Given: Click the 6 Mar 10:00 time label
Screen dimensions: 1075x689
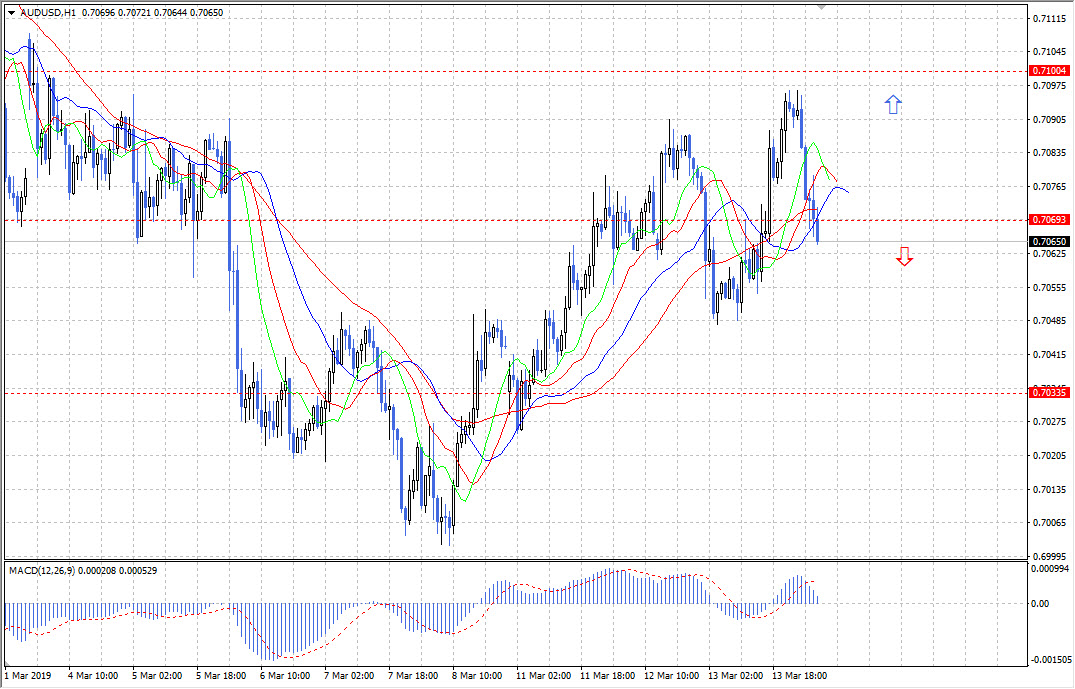Looking at the screenshot, I should click(x=285, y=676).
